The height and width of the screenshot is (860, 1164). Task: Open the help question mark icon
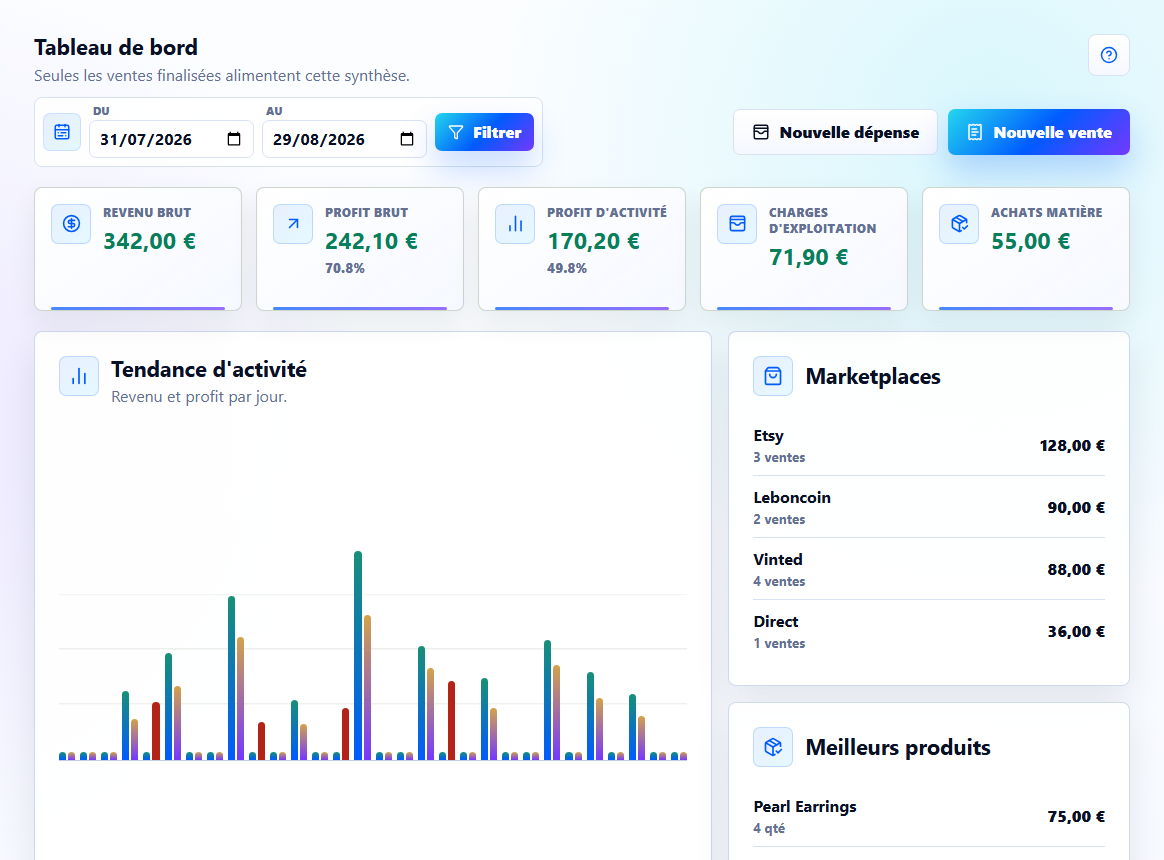click(x=1108, y=55)
